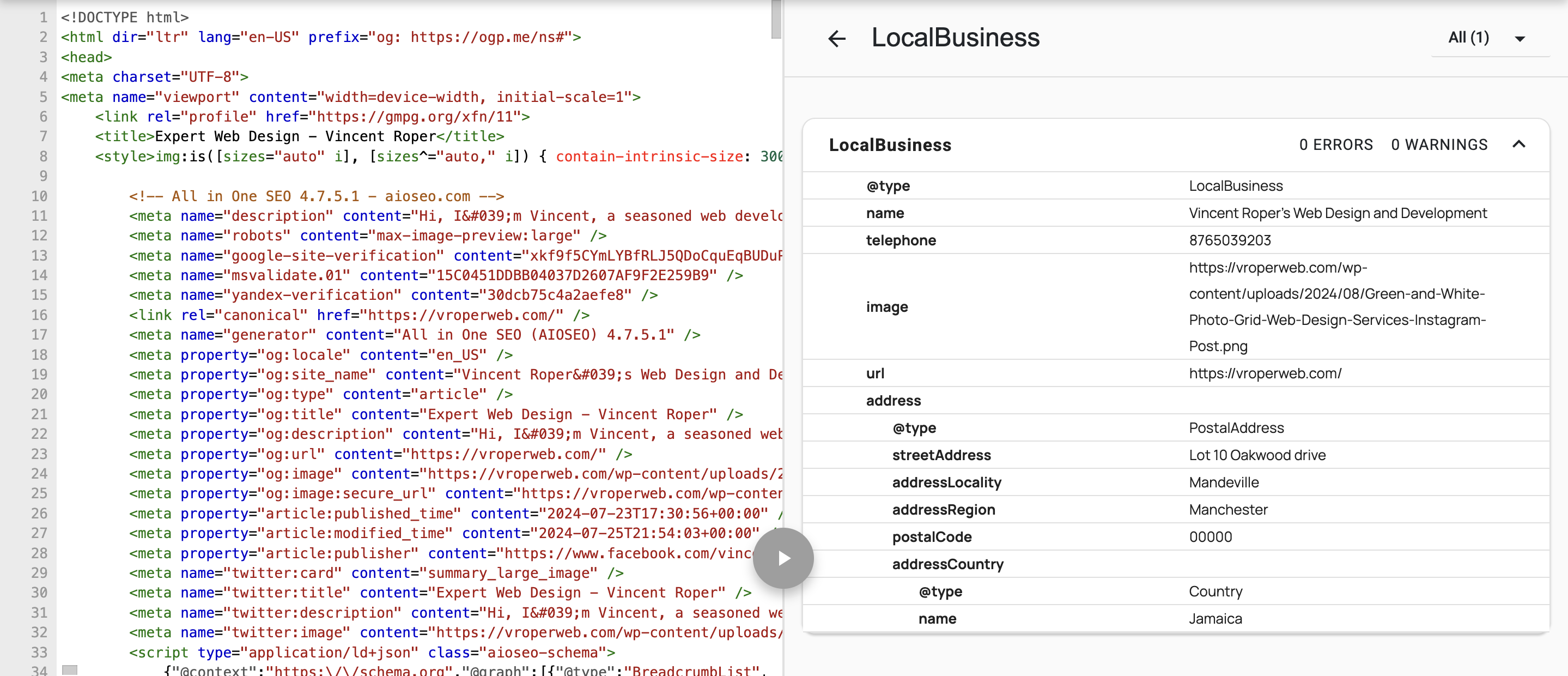
Task: Click the streetAddress value Lot 10 Oakwood drive
Action: pos(1257,455)
